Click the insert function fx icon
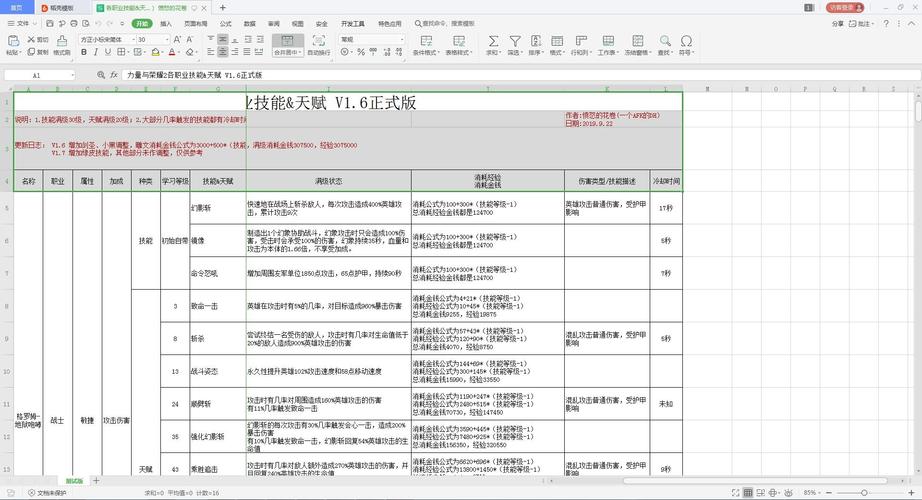 (x=113, y=75)
